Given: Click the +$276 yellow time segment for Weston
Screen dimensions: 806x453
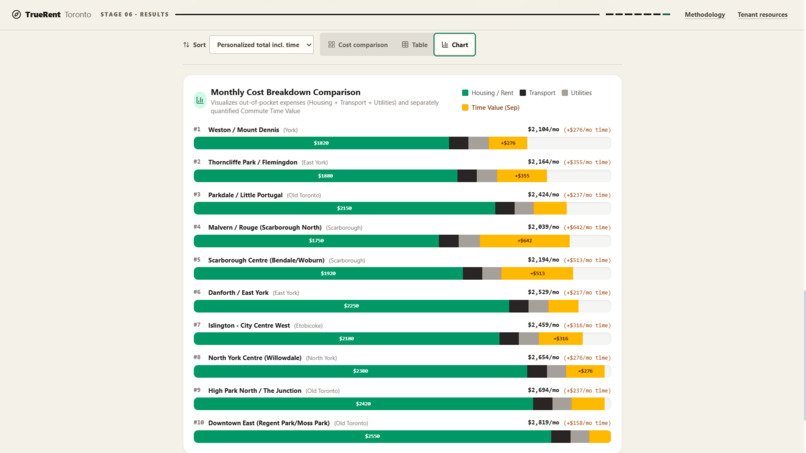Looking at the screenshot, I should coord(508,143).
